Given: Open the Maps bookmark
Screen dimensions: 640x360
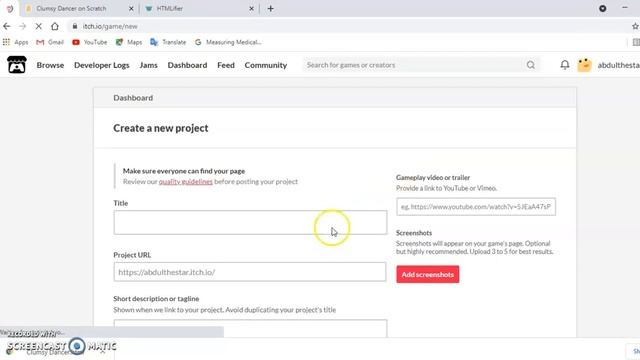Looking at the screenshot, I should click(129, 42).
